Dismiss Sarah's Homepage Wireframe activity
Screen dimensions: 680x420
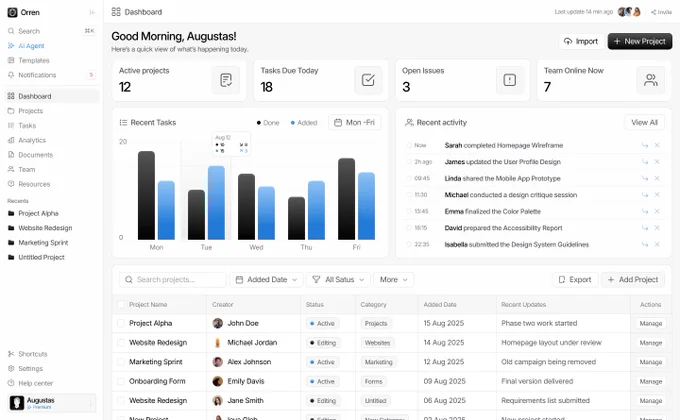(657, 145)
